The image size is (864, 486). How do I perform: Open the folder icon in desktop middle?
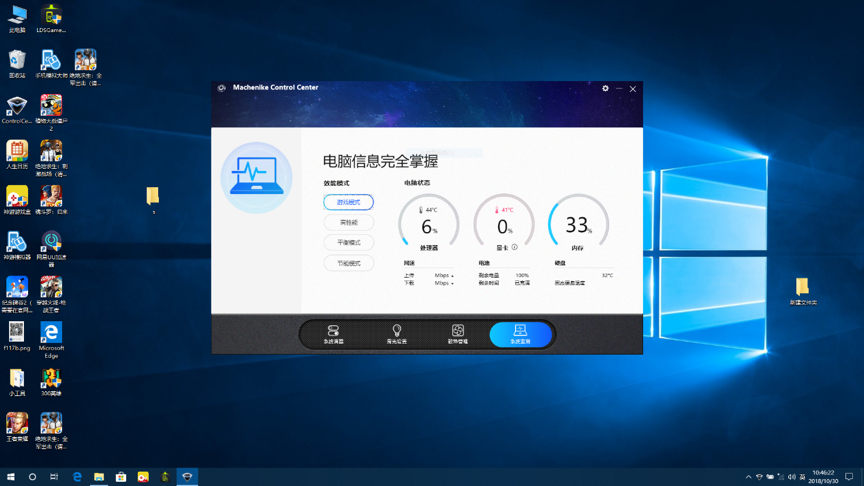click(153, 197)
